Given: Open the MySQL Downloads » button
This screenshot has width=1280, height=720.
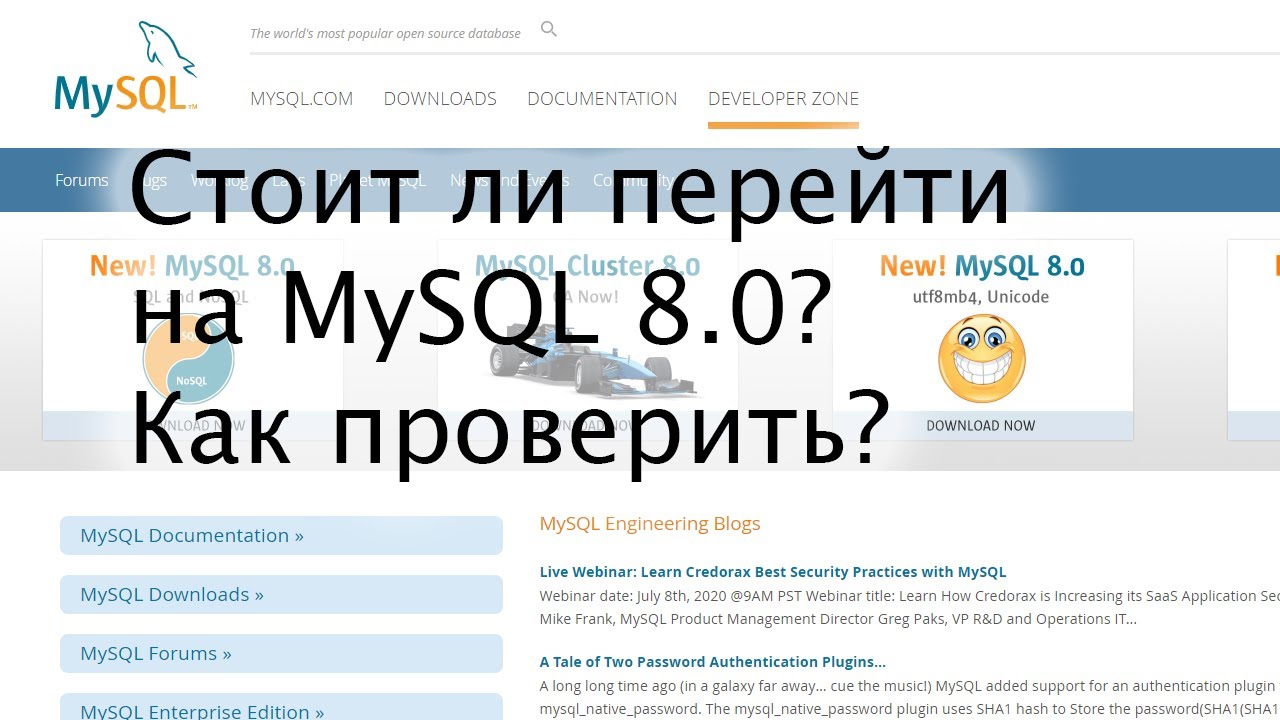Looking at the screenshot, I should point(281,594).
